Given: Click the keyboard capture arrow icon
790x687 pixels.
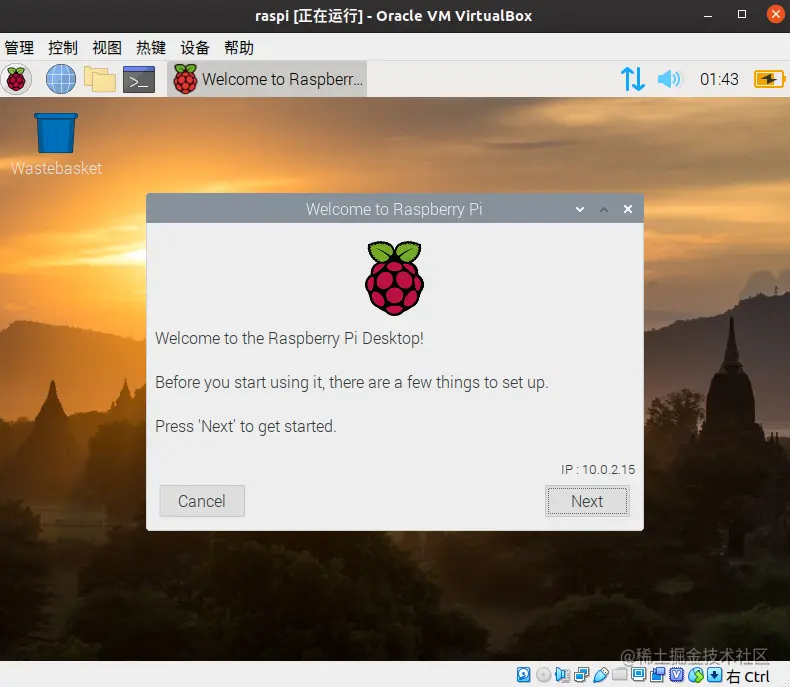Looking at the screenshot, I should pyautogui.click(x=714, y=674).
